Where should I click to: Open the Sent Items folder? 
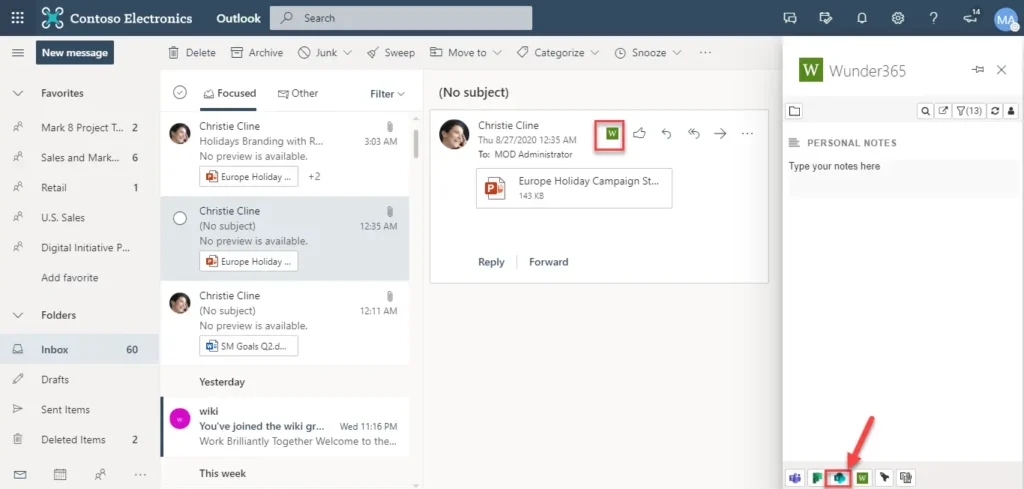pyautogui.click(x=65, y=409)
